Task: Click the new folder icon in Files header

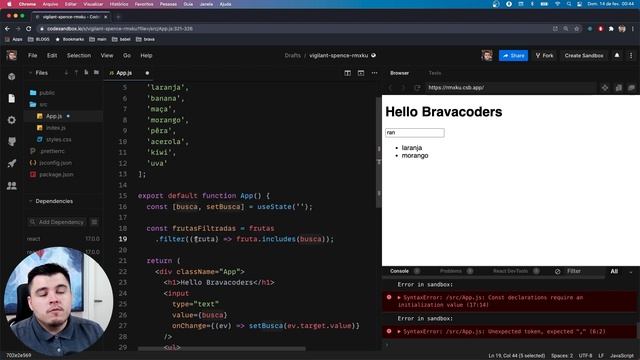Action: coord(96,73)
